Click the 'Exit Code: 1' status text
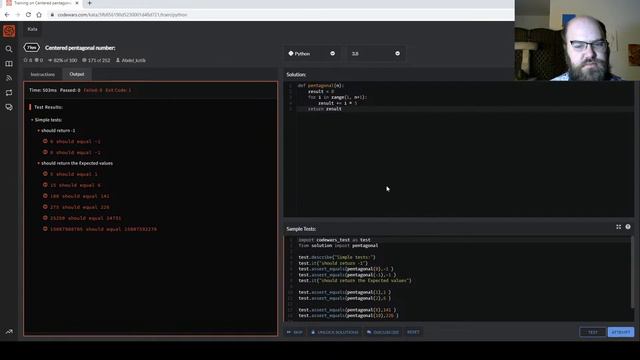 pyautogui.click(x=118, y=90)
